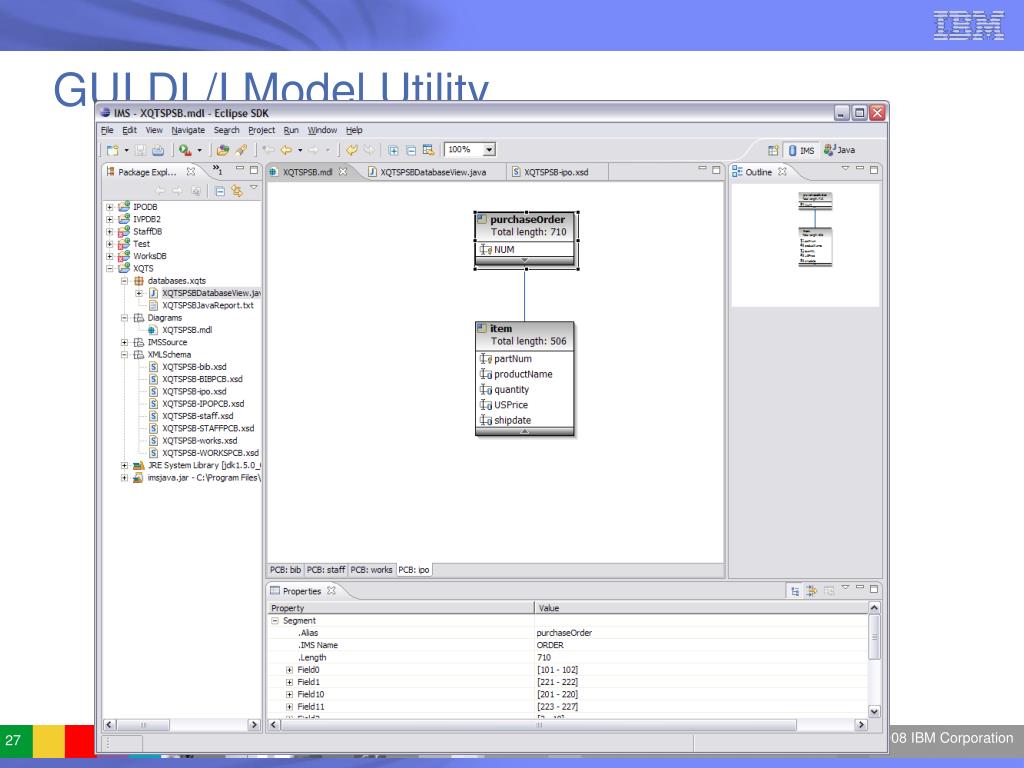The image size is (1024, 768).
Task: Switch to the IMS perspective
Action: [802, 150]
